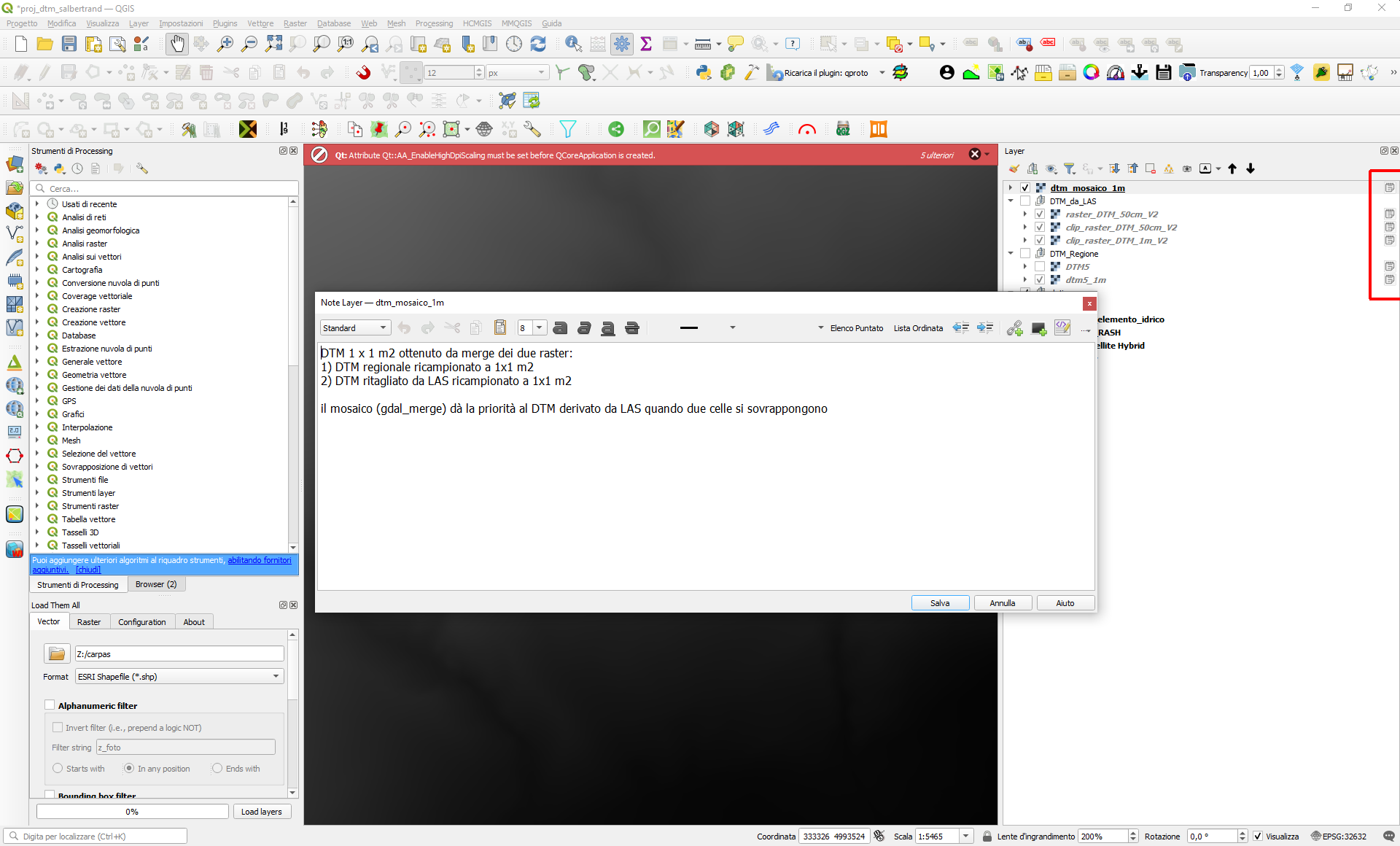The image size is (1400, 846).
Task: Toggle the Visualizza render checkbox in status bar
Action: (1258, 836)
